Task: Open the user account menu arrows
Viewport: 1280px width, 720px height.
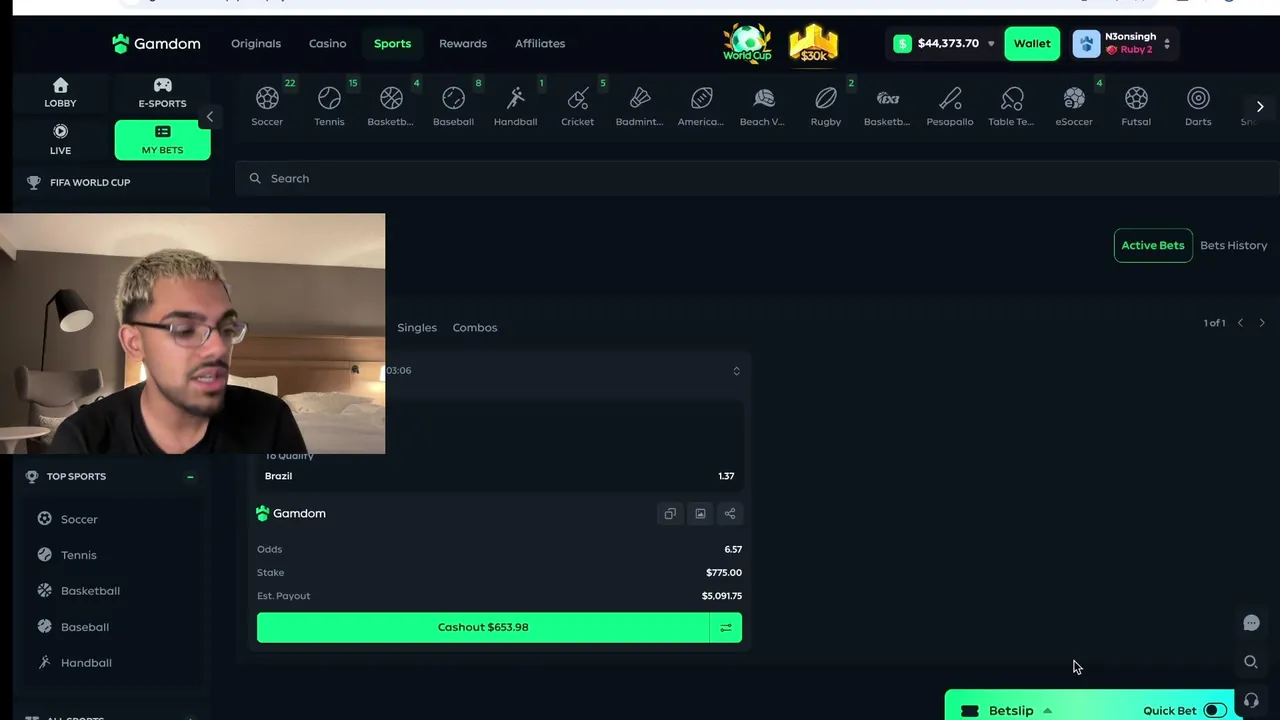Action: pos(1166,44)
